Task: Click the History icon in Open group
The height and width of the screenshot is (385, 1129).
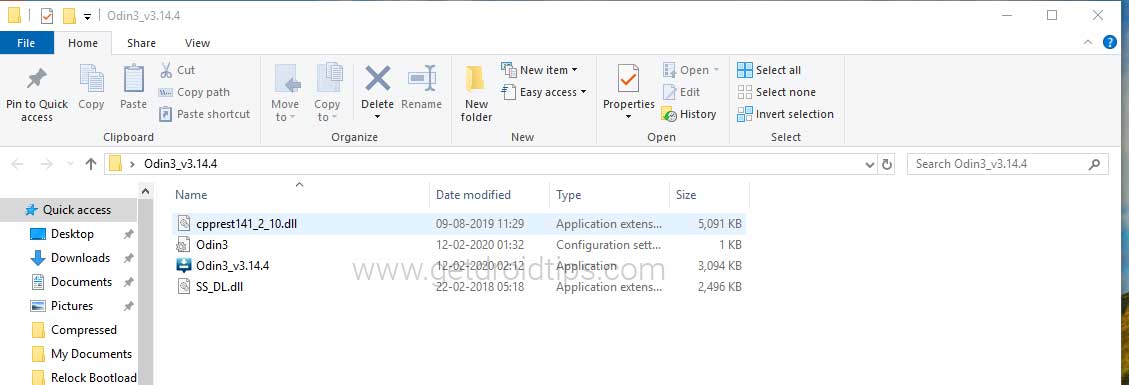Action: [x=670, y=114]
